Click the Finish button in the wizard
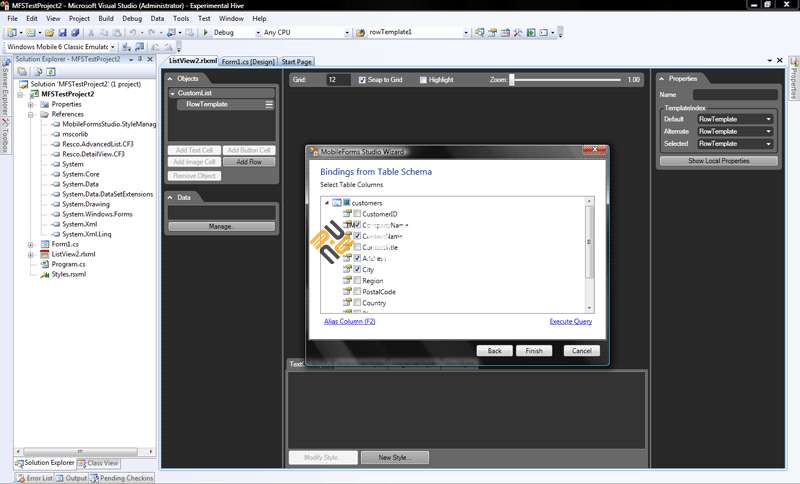This screenshot has height=484, width=800. (x=534, y=351)
